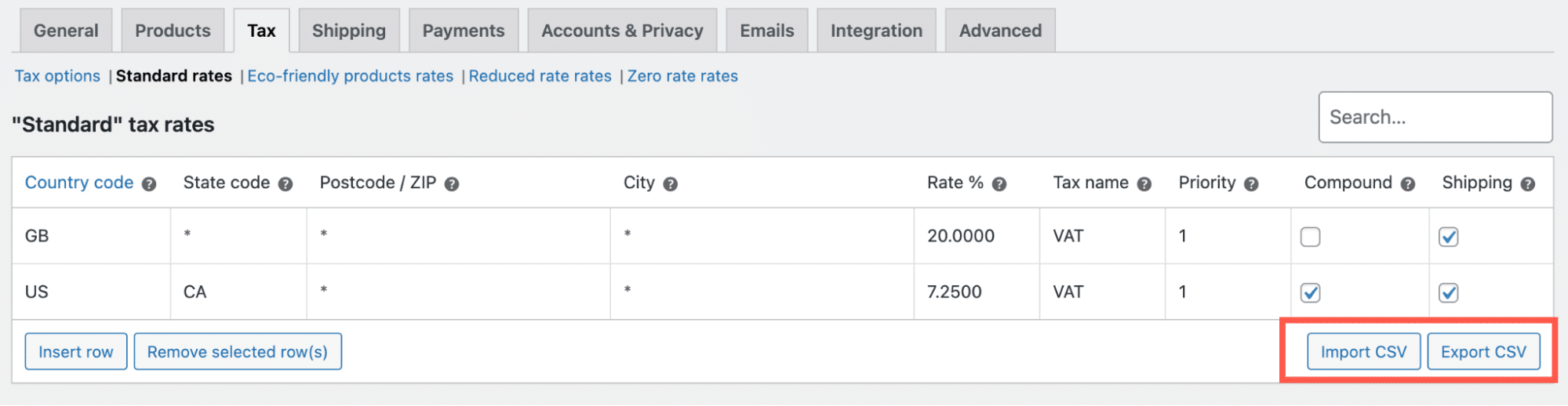The height and width of the screenshot is (406, 1568).
Task: Edit the VAT tax name in GB row
Action: point(1103,236)
